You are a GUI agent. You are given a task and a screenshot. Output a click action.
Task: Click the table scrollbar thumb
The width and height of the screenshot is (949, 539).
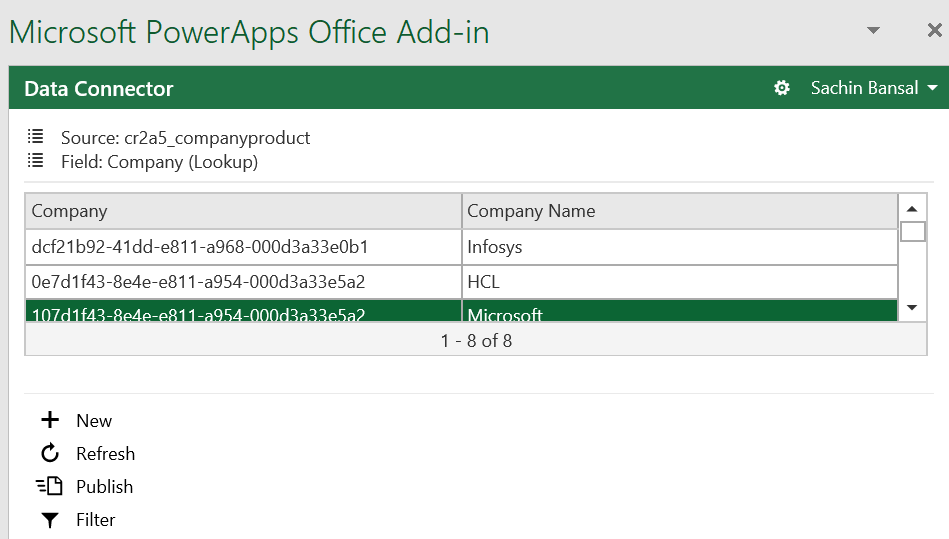pyautogui.click(x=912, y=232)
